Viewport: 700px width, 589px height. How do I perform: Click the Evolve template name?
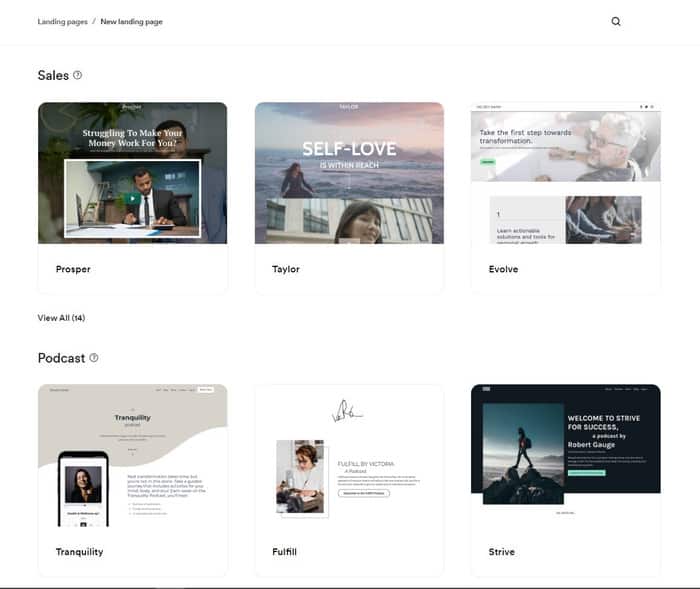pyautogui.click(x=503, y=269)
